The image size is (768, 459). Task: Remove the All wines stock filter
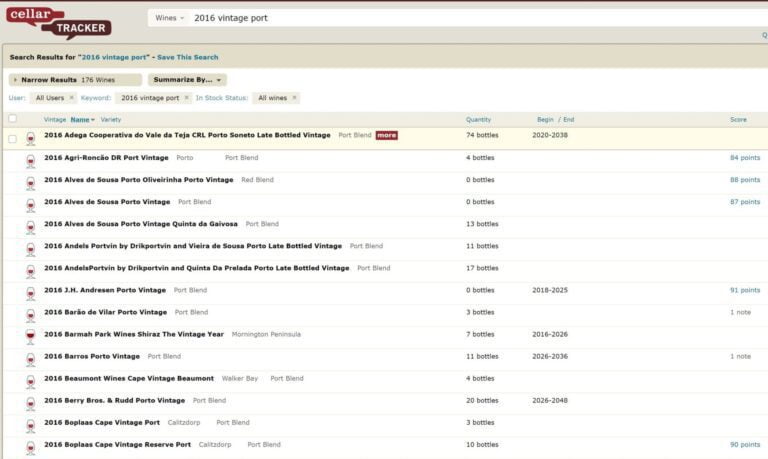pos(294,98)
